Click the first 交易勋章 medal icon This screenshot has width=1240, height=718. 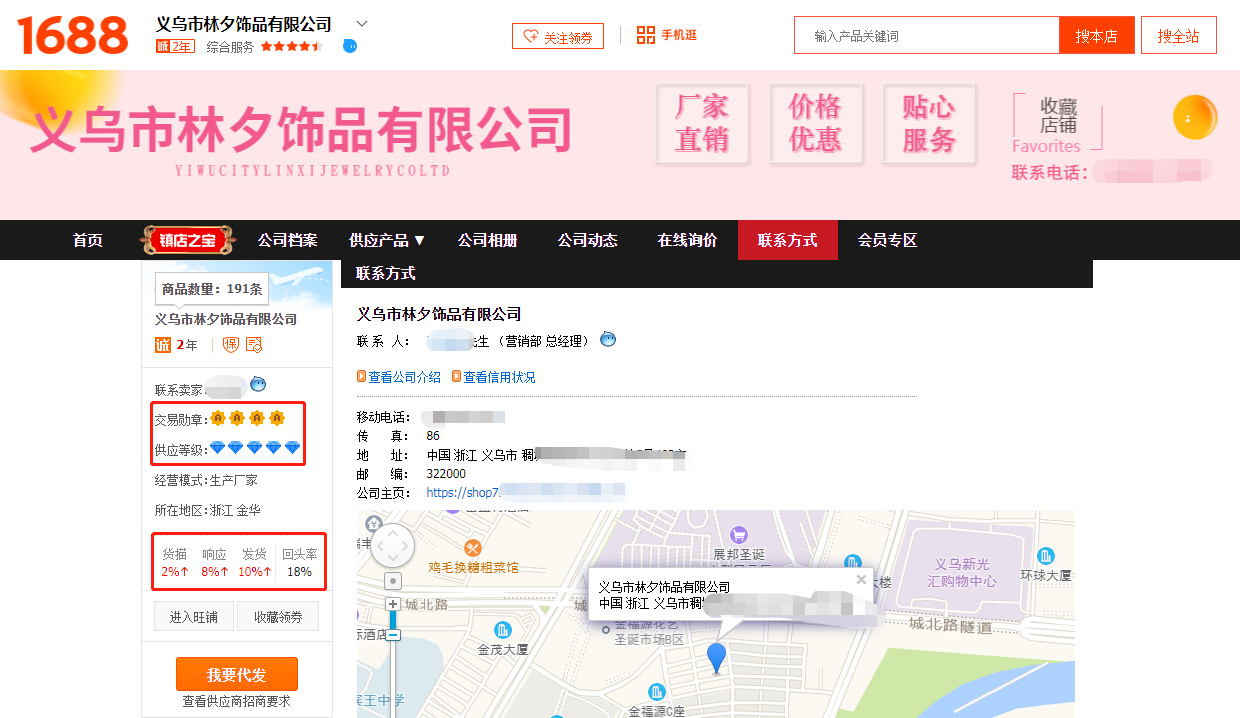coord(217,418)
